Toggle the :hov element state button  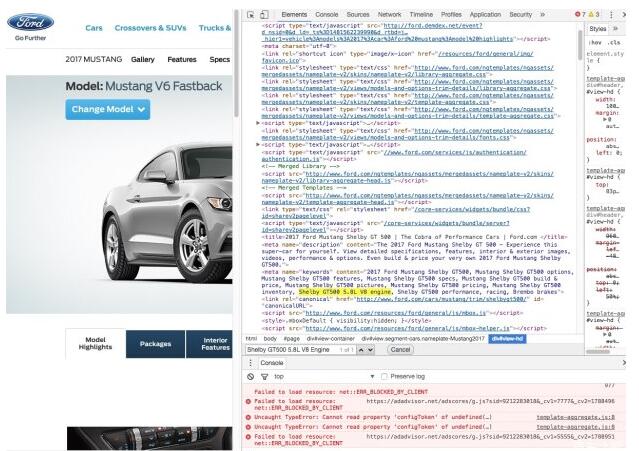[595, 42]
